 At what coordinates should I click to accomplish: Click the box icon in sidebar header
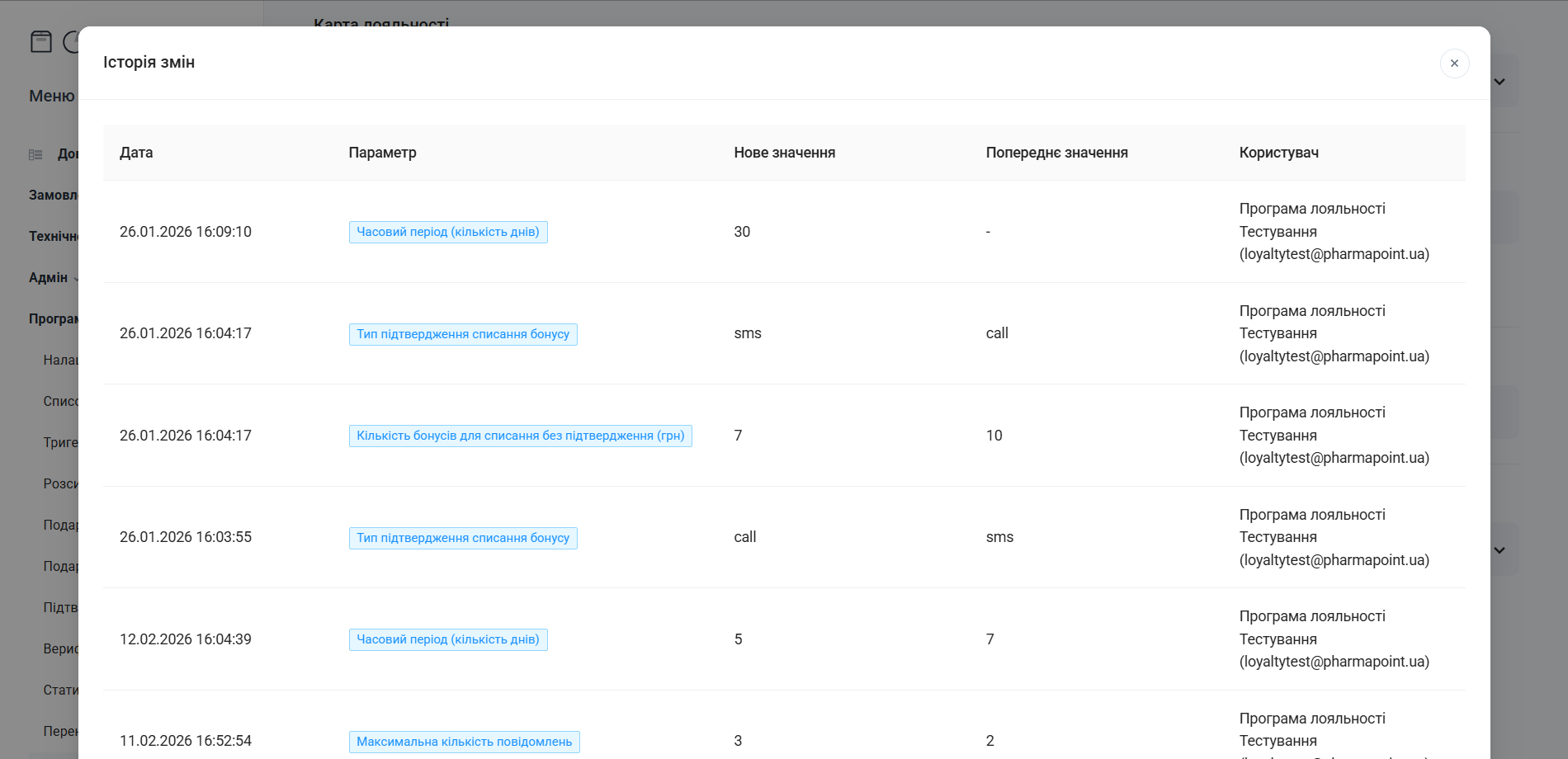tap(41, 41)
